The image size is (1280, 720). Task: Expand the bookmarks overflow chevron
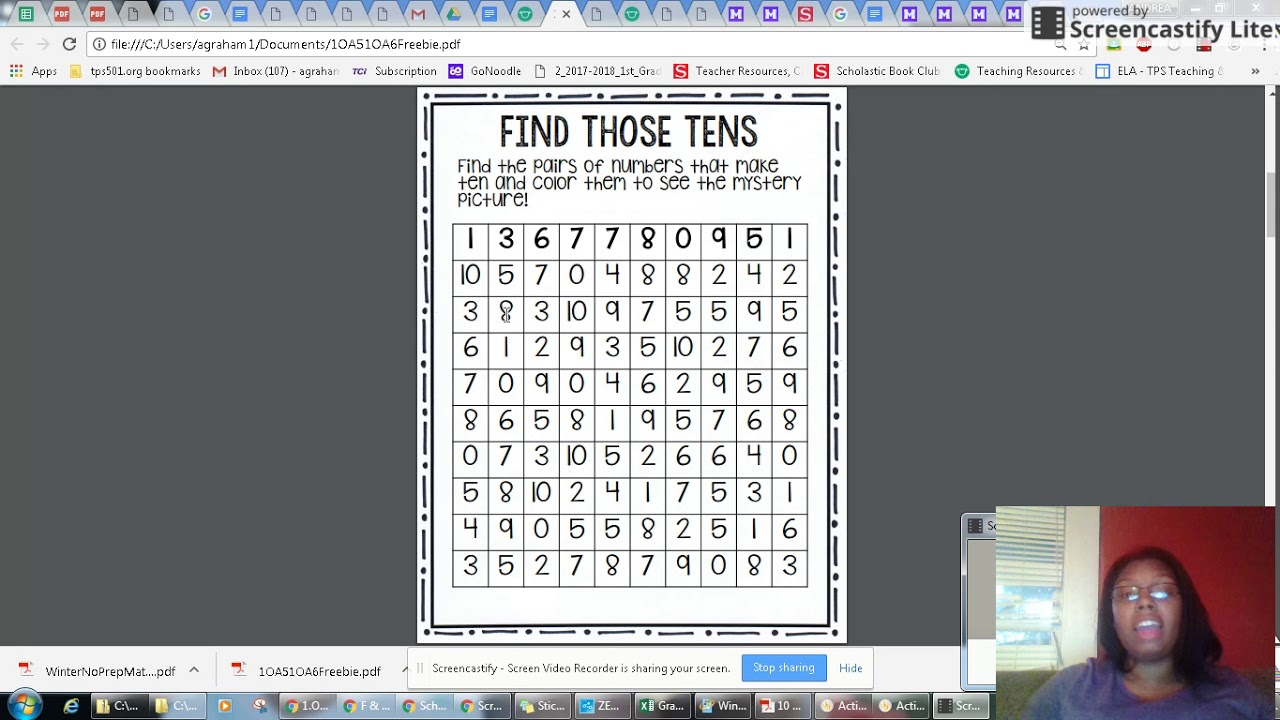[x=1255, y=71]
